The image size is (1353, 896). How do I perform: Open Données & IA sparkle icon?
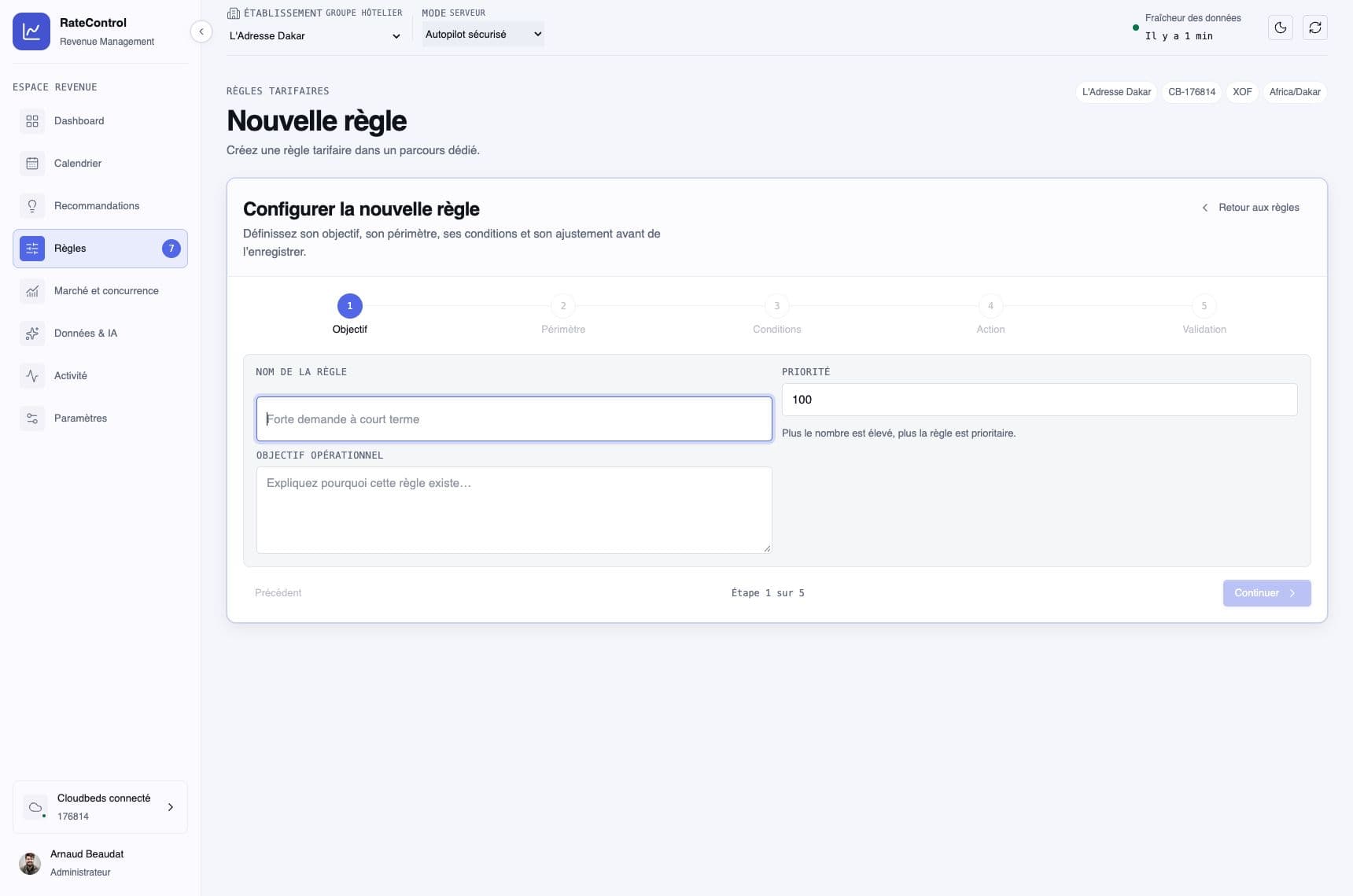point(32,334)
